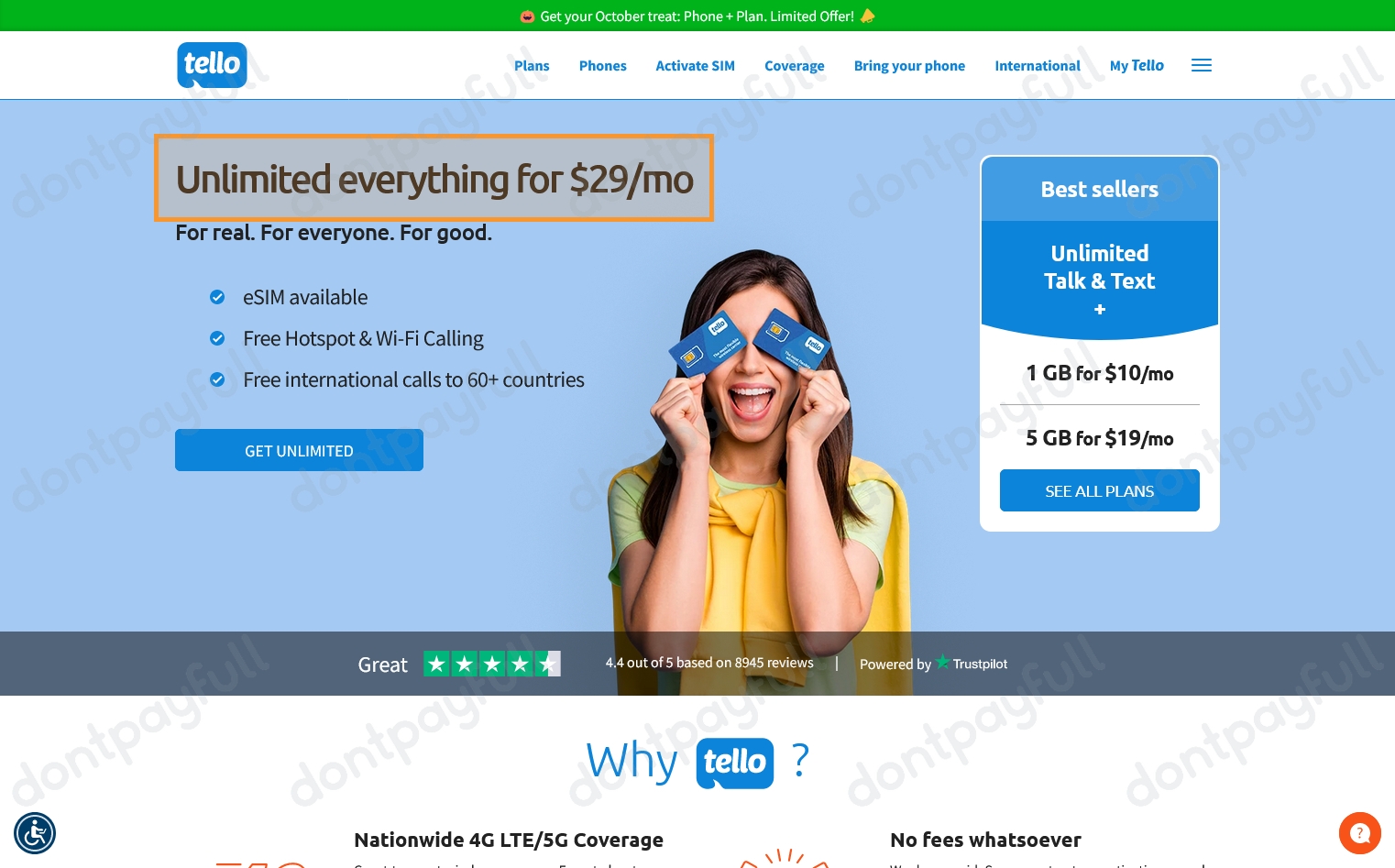Open the orange help chat bubble
Image resolution: width=1395 pixels, height=868 pixels.
tap(1359, 833)
